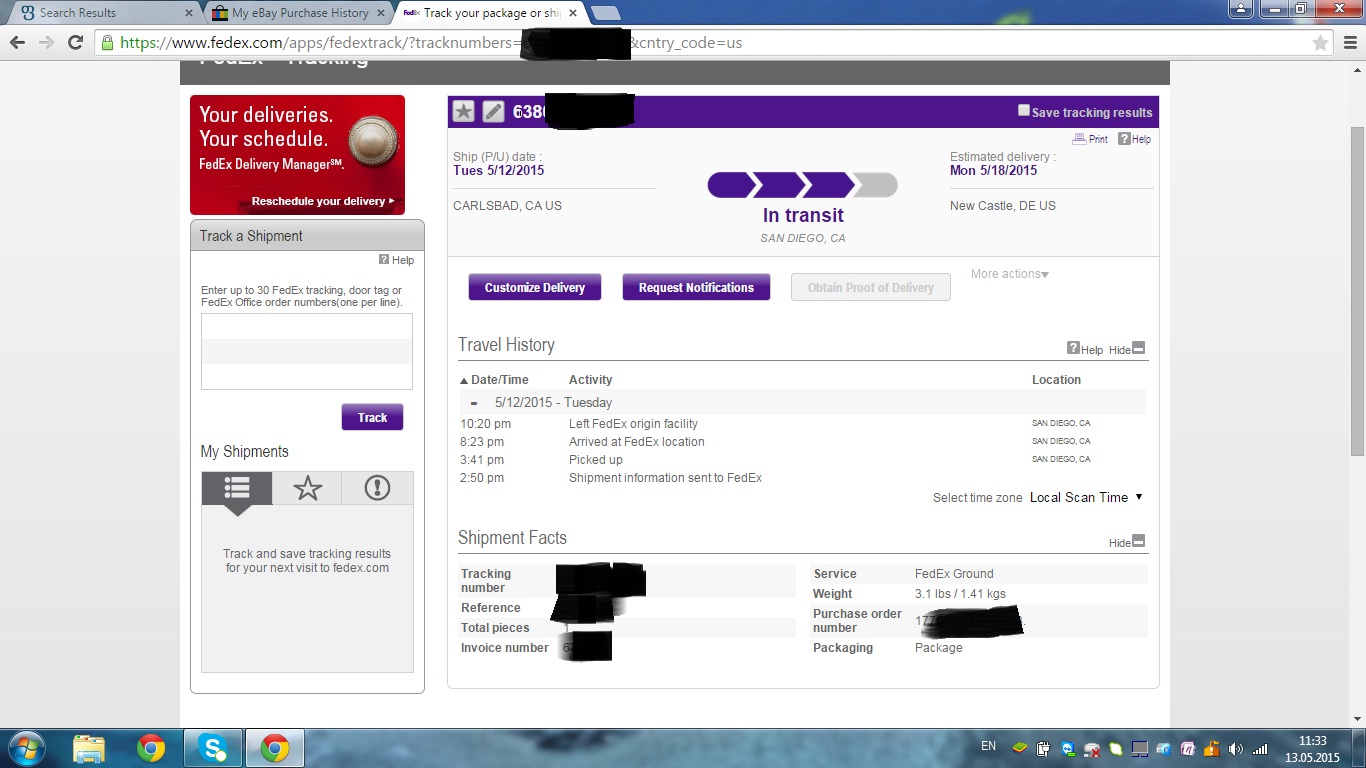Viewport: 1366px width, 768px height.
Task: Click the purple Track button
Action: click(x=372, y=417)
